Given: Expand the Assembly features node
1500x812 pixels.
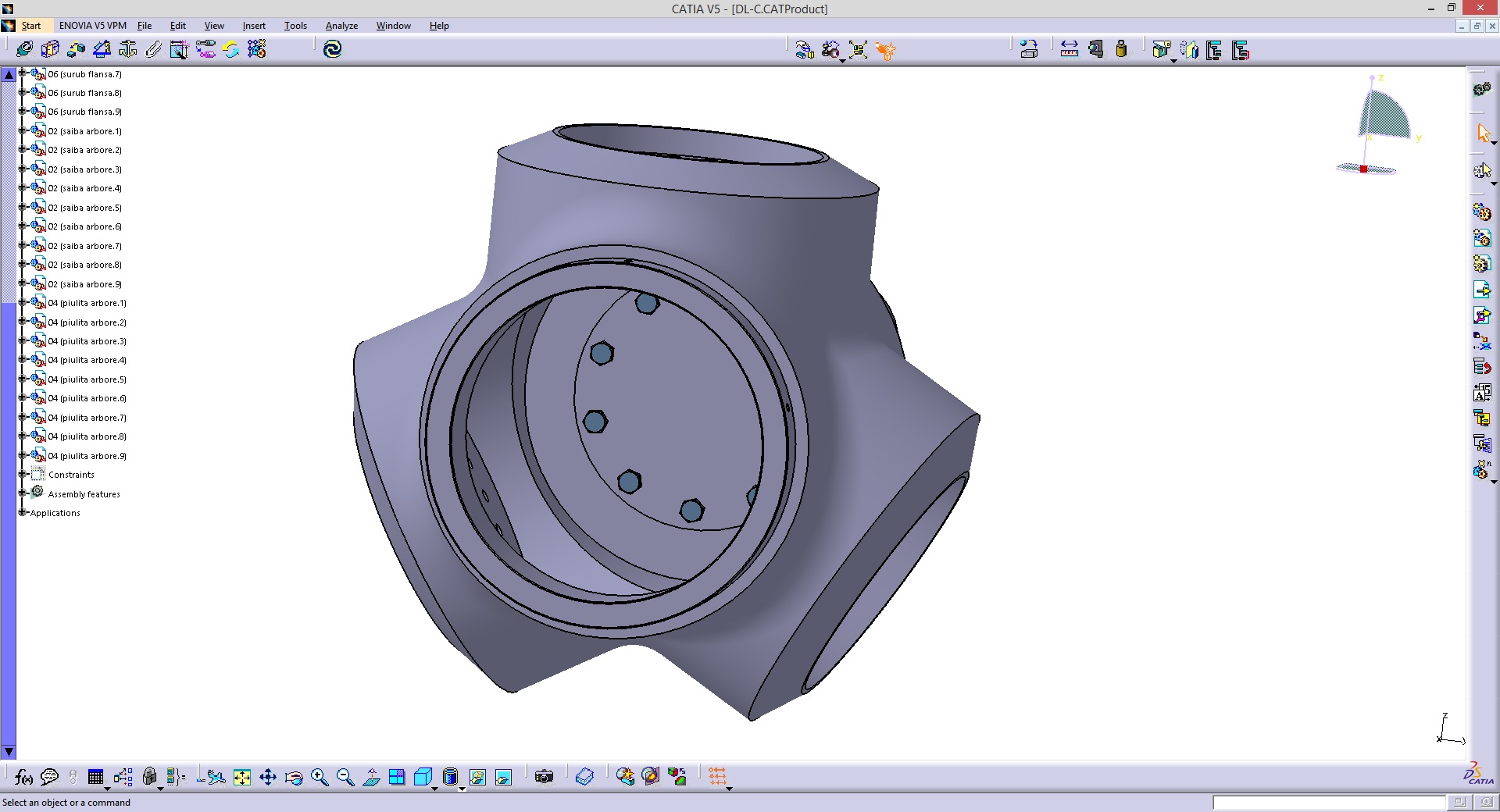Looking at the screenshot, I should [23, 493].
